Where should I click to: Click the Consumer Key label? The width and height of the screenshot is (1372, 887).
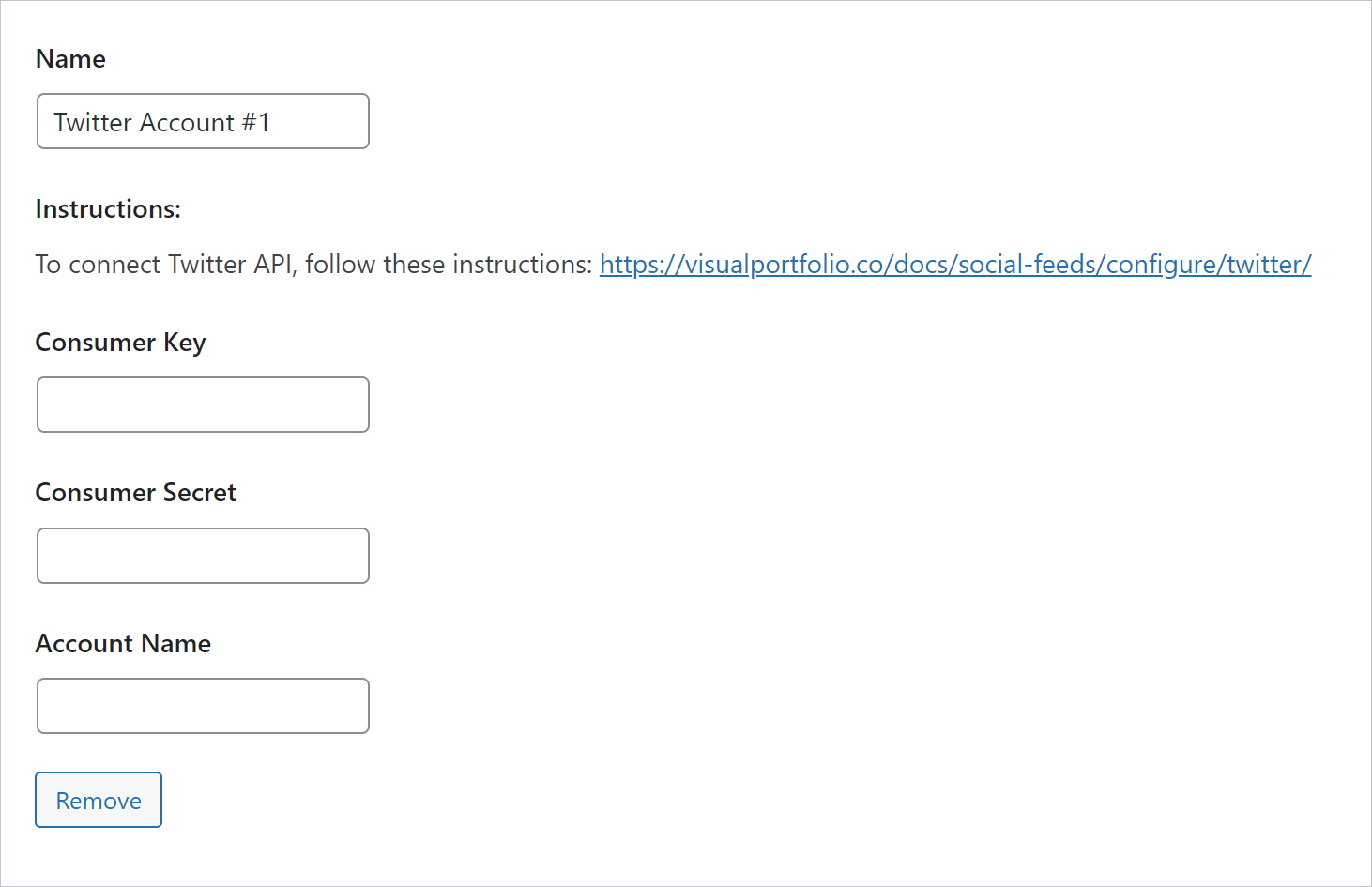point(120,343)
